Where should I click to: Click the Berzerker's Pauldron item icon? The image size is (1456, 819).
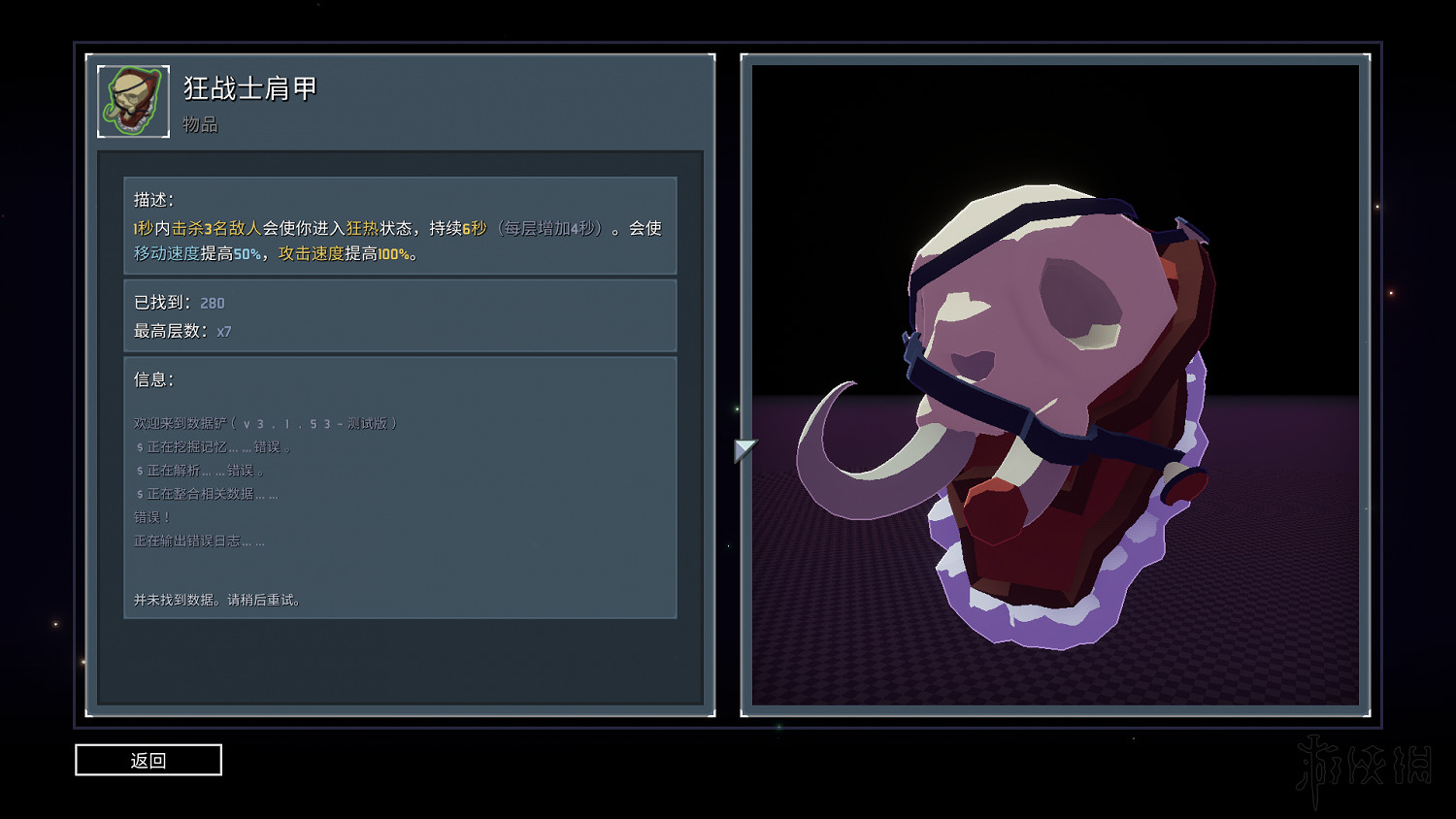point(134,102)
